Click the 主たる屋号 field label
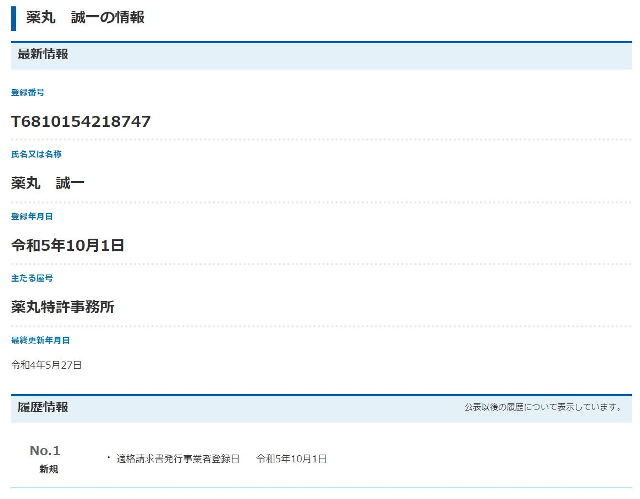This screenshot has height=499, width=640. [x=32, y=278]
